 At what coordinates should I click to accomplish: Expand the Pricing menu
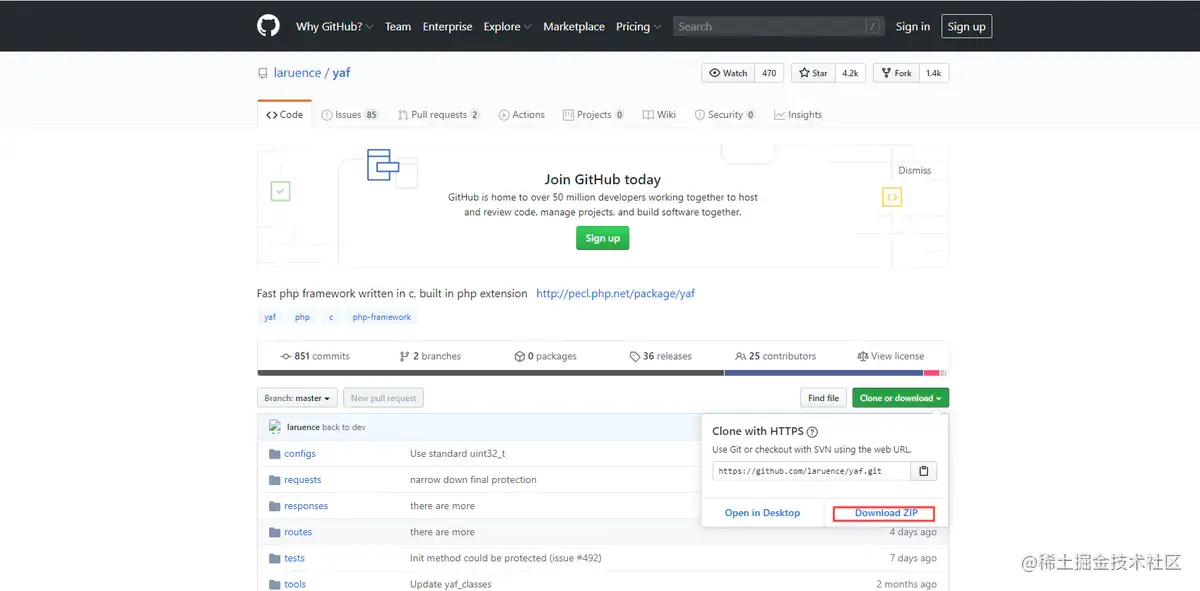point(637,27)
